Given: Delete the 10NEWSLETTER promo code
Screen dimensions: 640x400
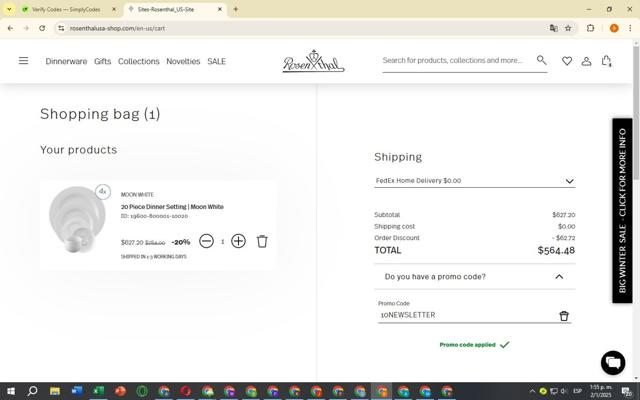Looking at the screenshot, I should click(x=564, y=316).
